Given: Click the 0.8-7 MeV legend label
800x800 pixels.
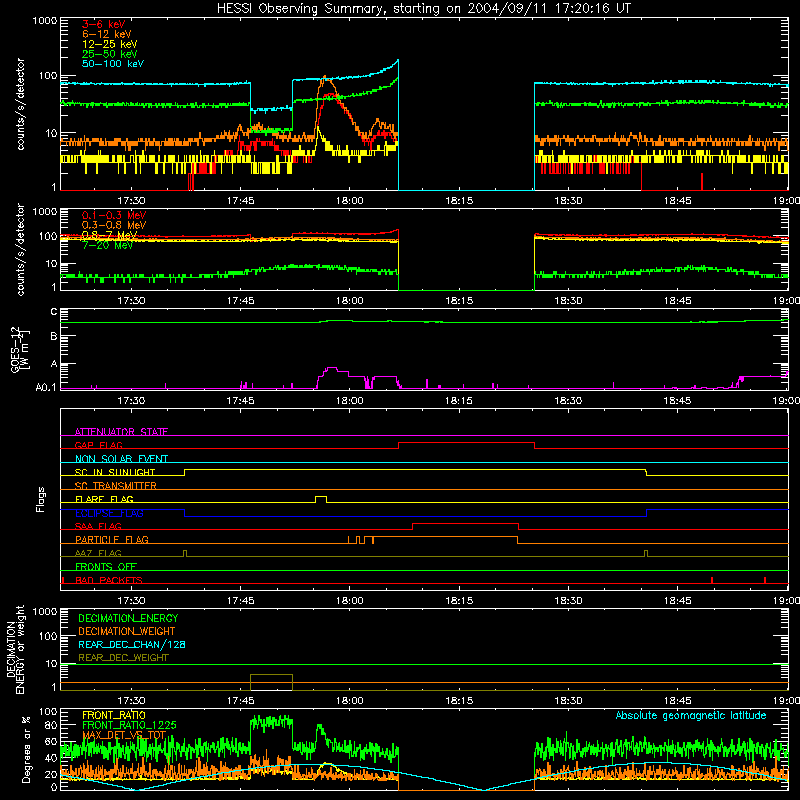Looking at the screenshot, I should coord(110,235).
